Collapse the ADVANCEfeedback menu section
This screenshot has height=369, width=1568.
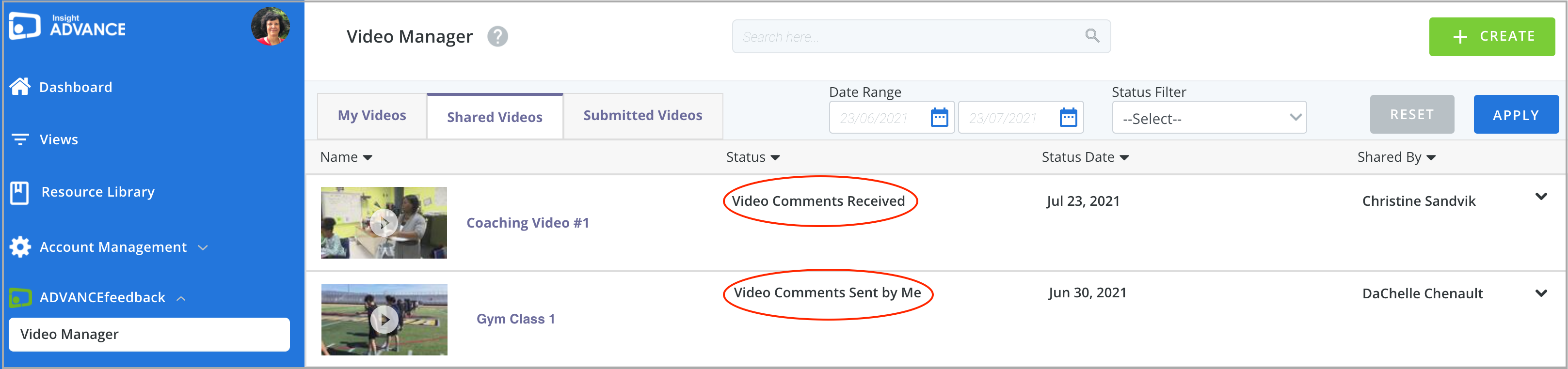point(181,298)
